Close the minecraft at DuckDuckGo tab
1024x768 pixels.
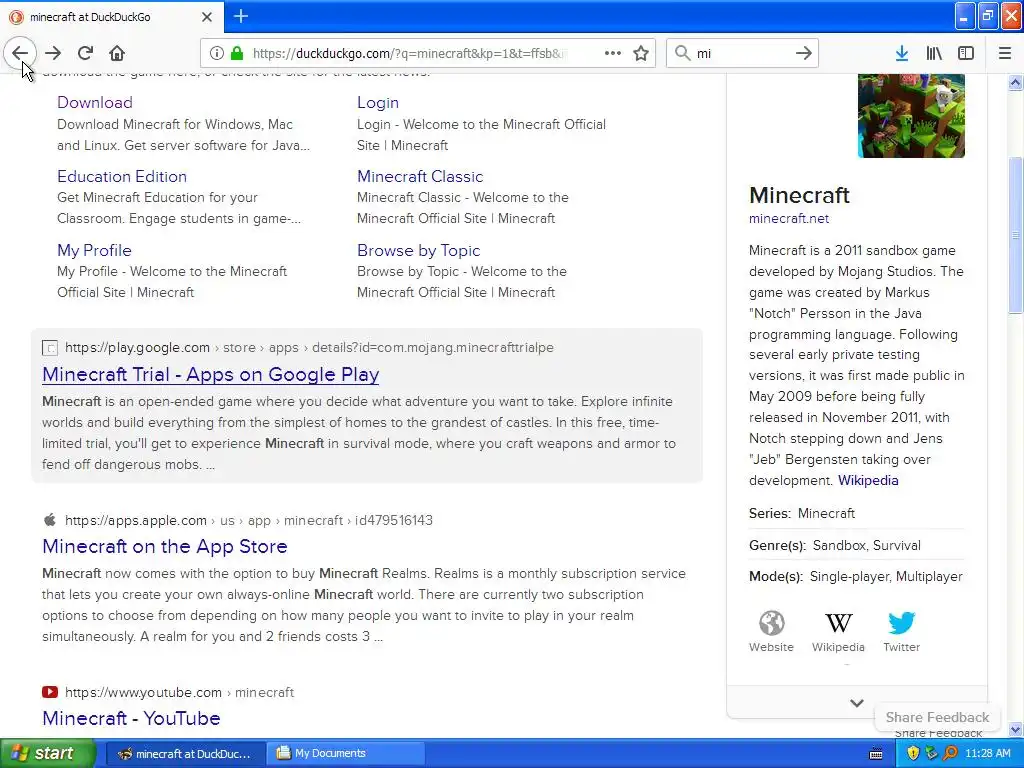(207, 17)
